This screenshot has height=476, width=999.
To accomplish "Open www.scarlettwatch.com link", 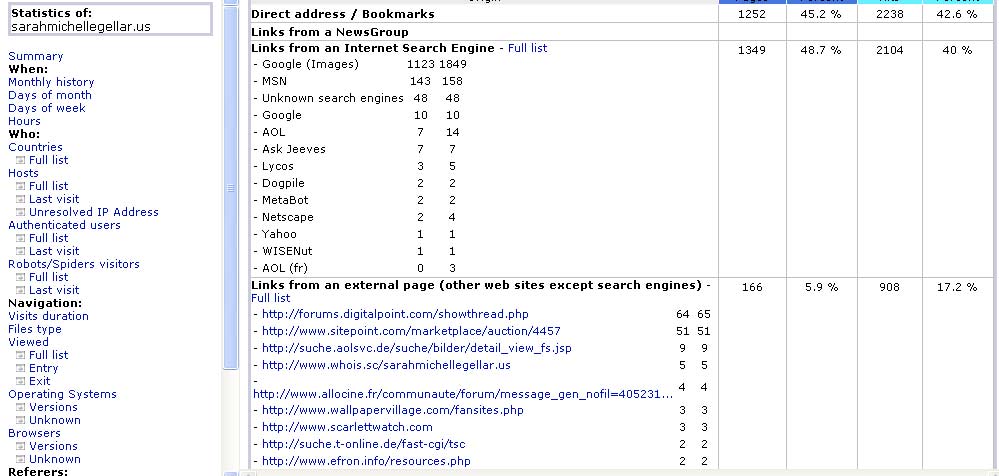I will tap(347, 427).
